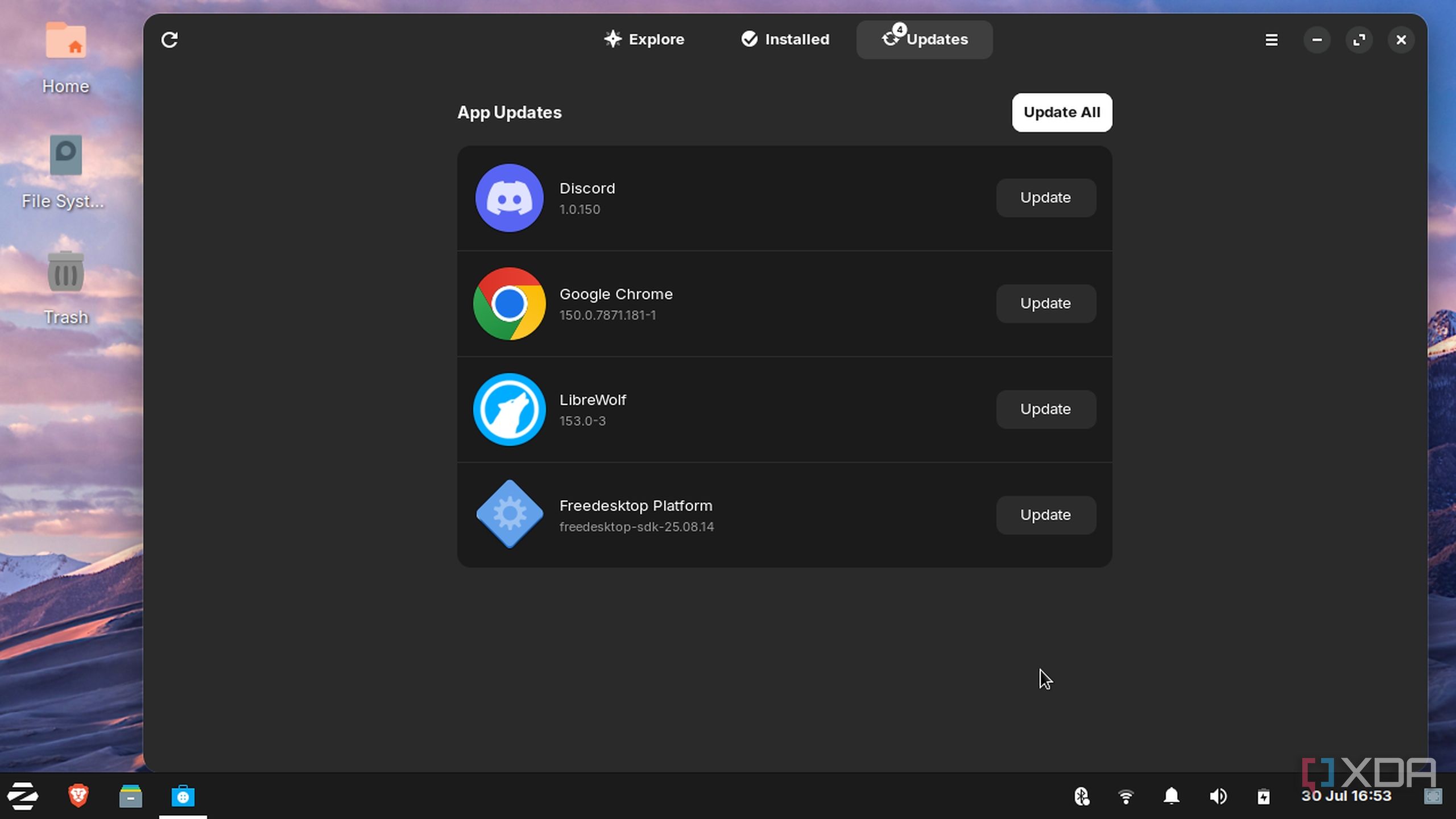This screenshot has width=1456, height=819.
Task: Open the Home folder on the desktop
Action: tap(66, 57)
